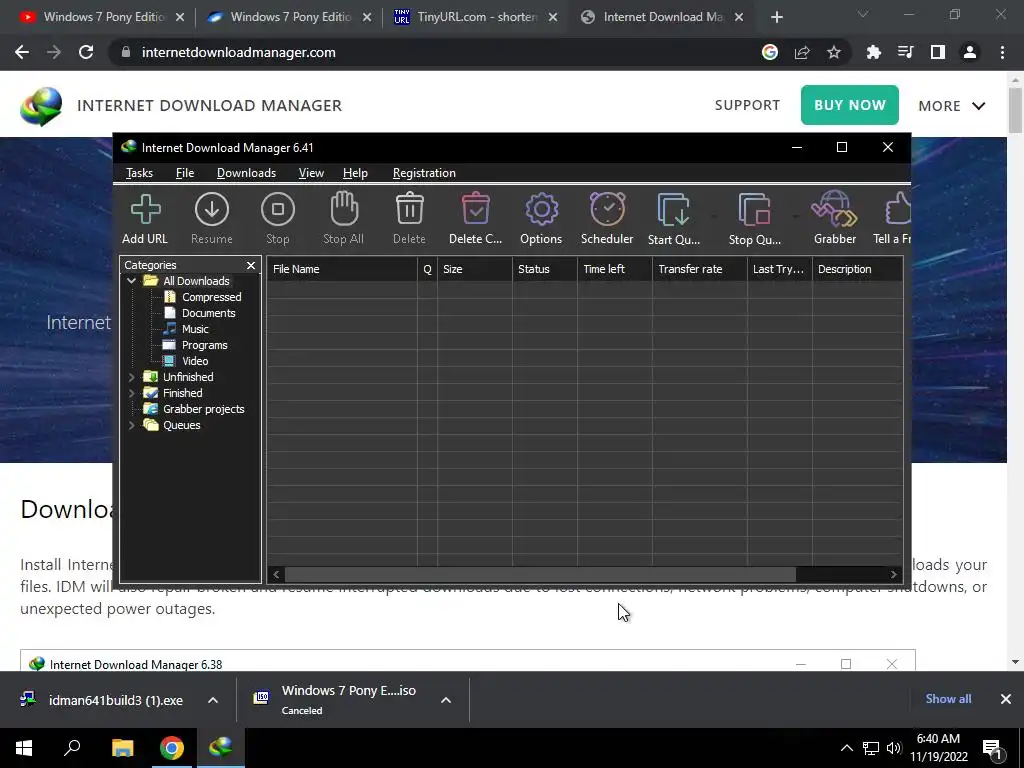1024x768 pixels.
Task: Sort by Size column header
Action: point(475,269)
